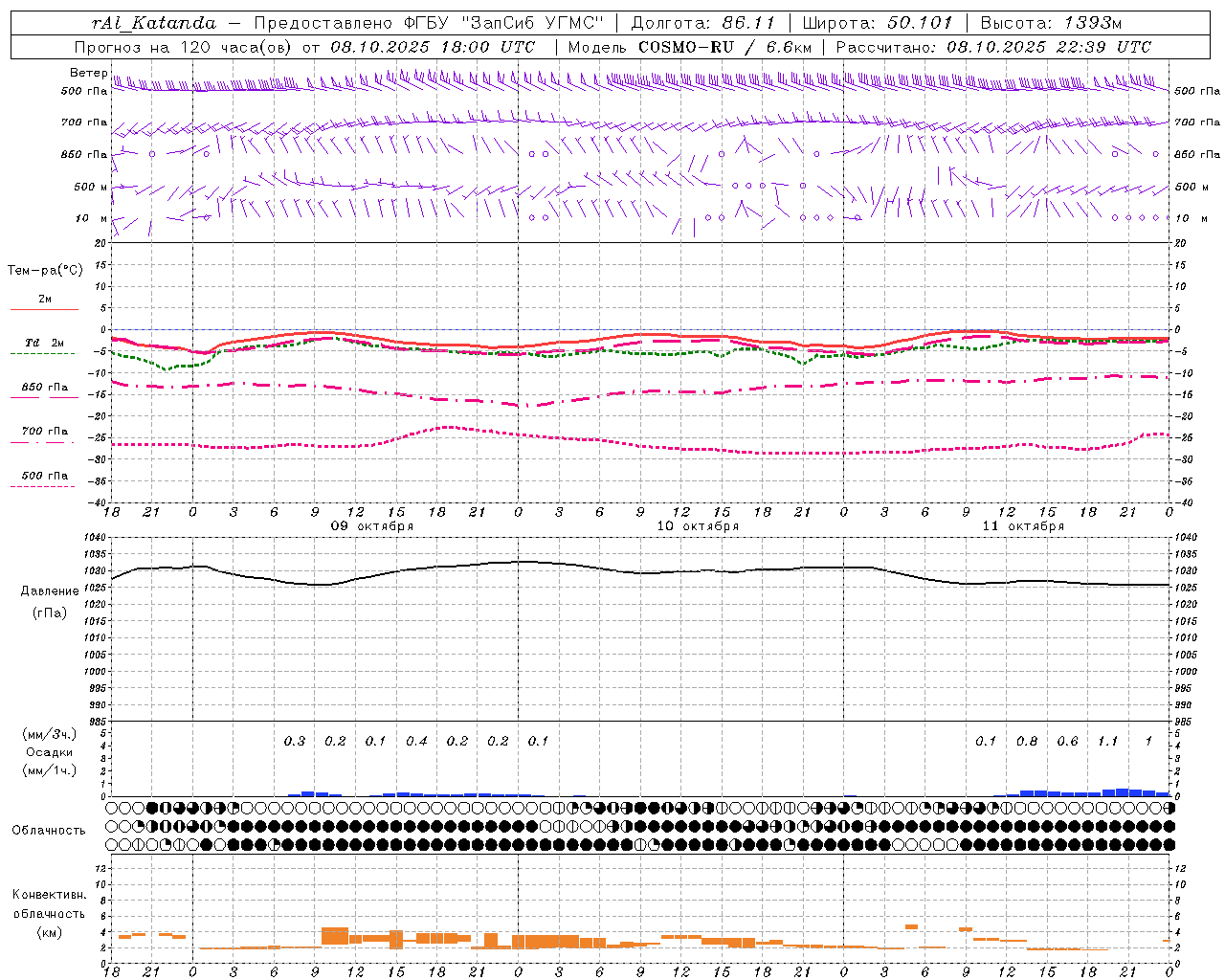Click the Ветер section label
Screen dimensions: 1225x980
tap(88, 73)
